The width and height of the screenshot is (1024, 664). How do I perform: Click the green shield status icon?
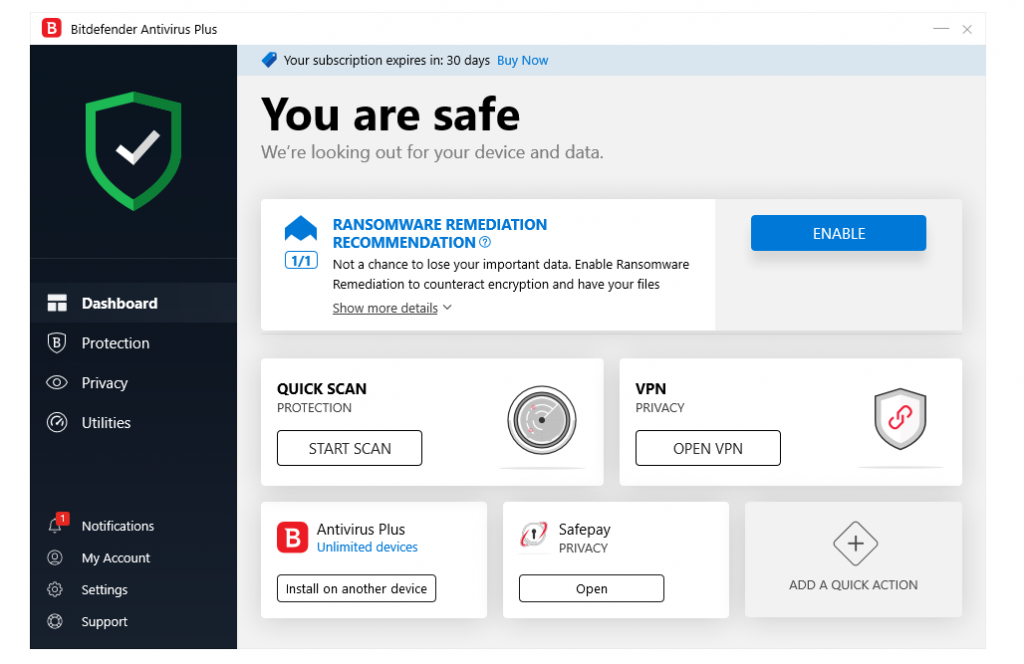[x=133, y=151]
